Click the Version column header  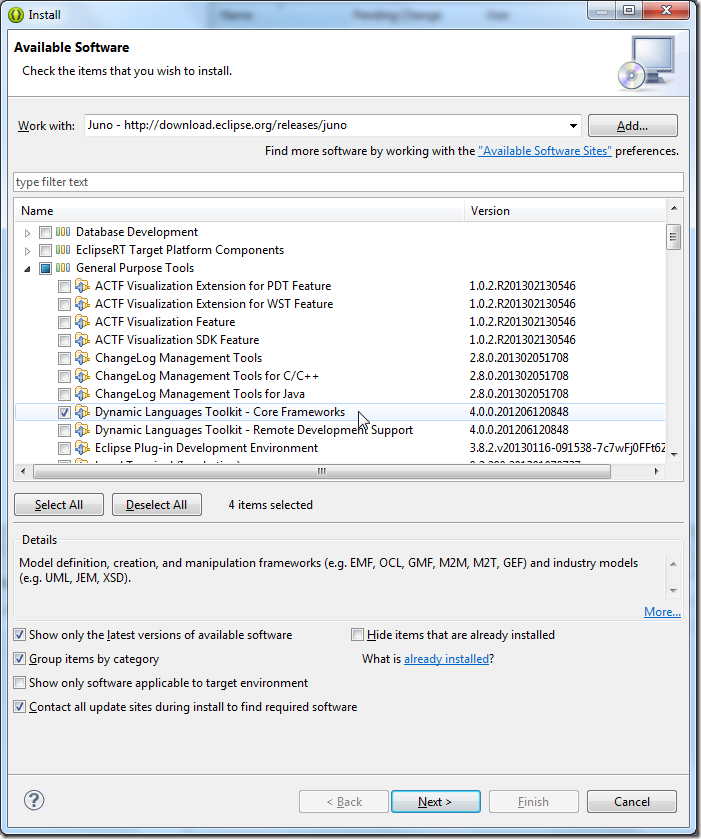(x=565, y=211)
